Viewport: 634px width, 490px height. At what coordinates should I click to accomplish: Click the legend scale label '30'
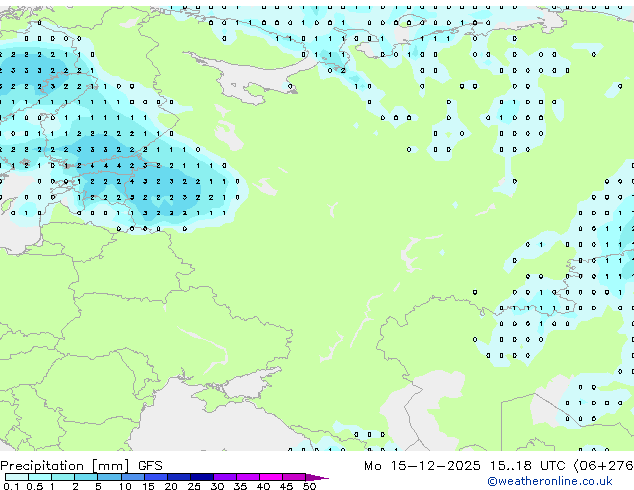tap(217, 486)
